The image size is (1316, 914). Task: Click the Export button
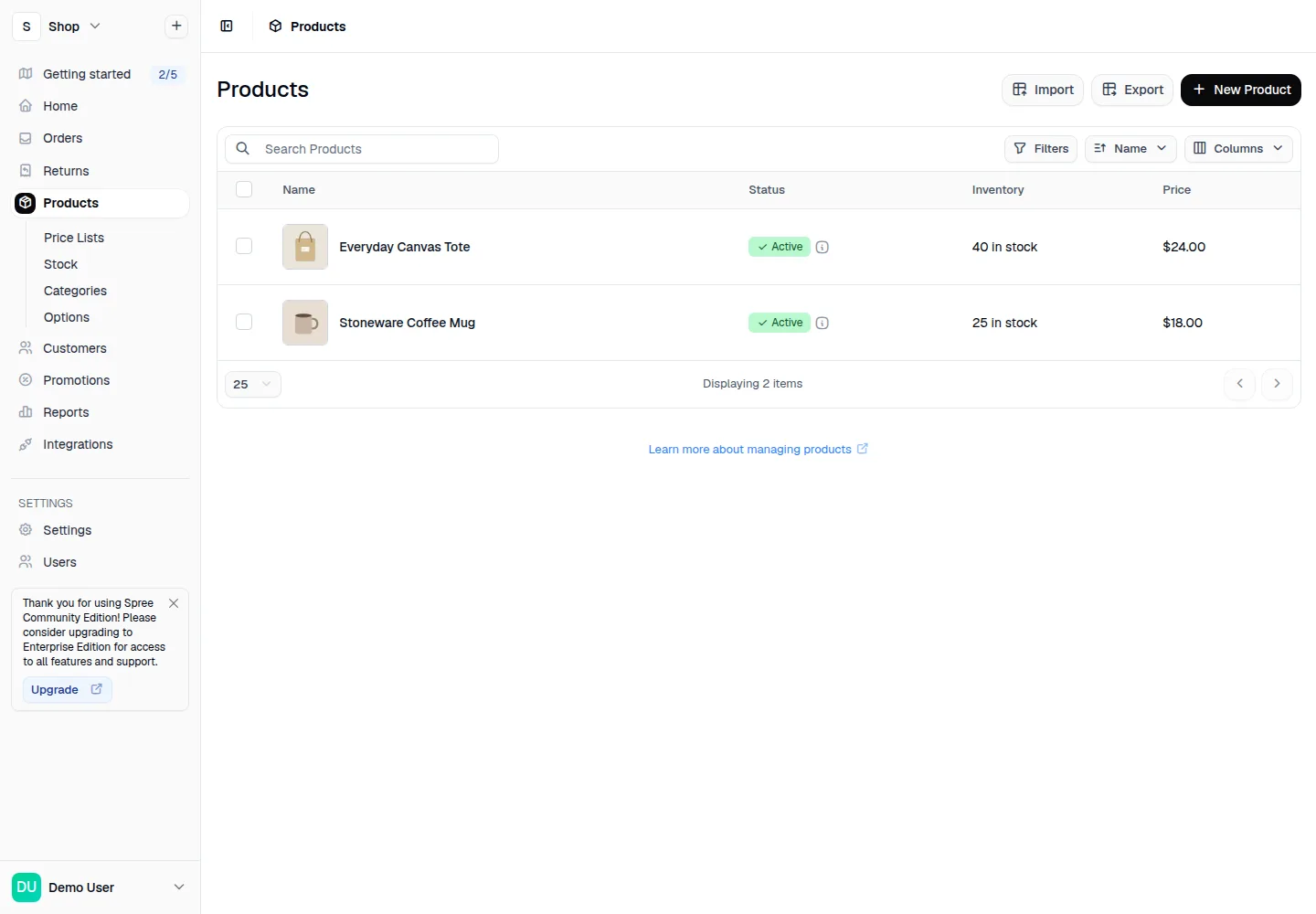[x=1132, y=90]
